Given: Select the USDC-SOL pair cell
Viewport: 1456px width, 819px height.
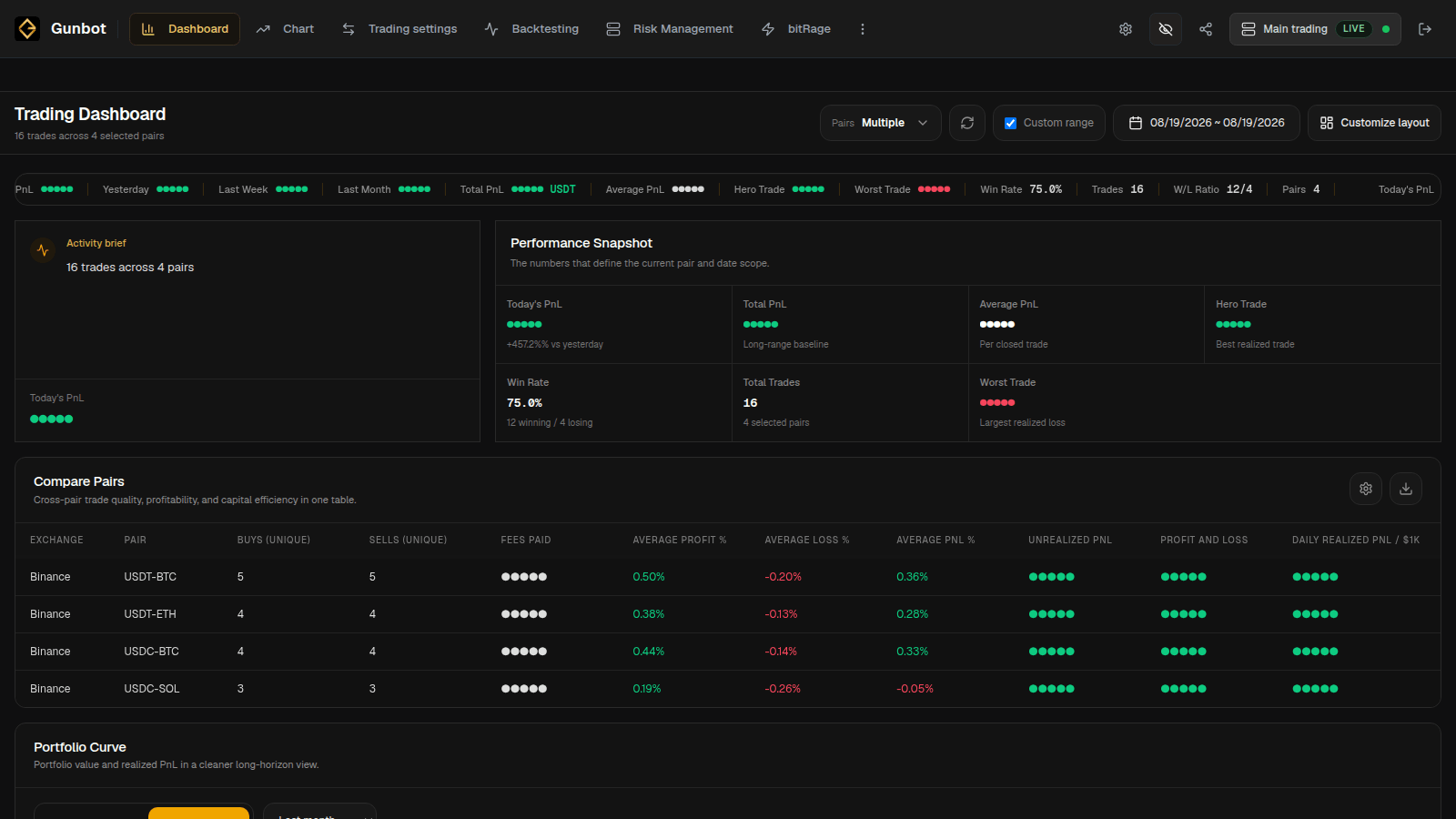Looking at the screenshot, I should (x=152, y=689).
